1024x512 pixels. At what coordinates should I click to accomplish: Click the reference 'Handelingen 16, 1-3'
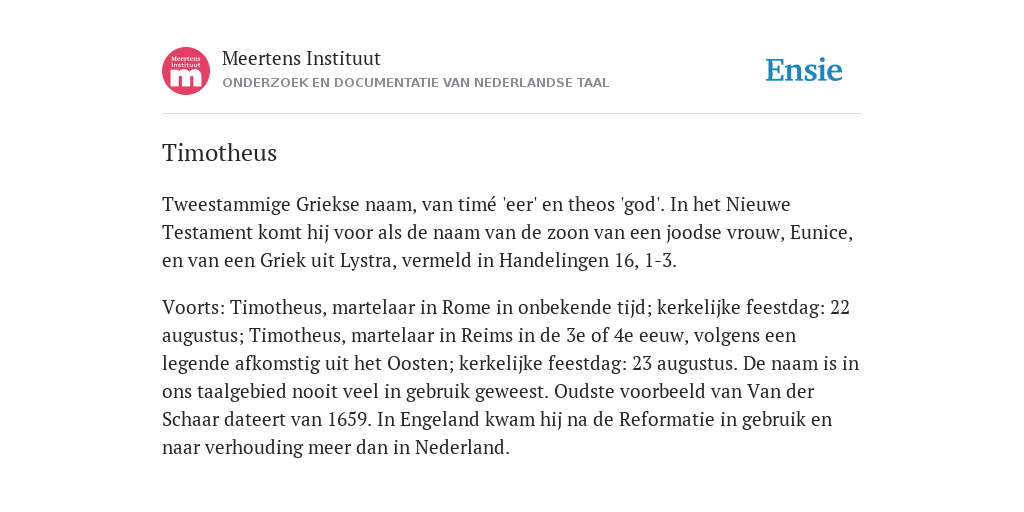click(586, 261)
